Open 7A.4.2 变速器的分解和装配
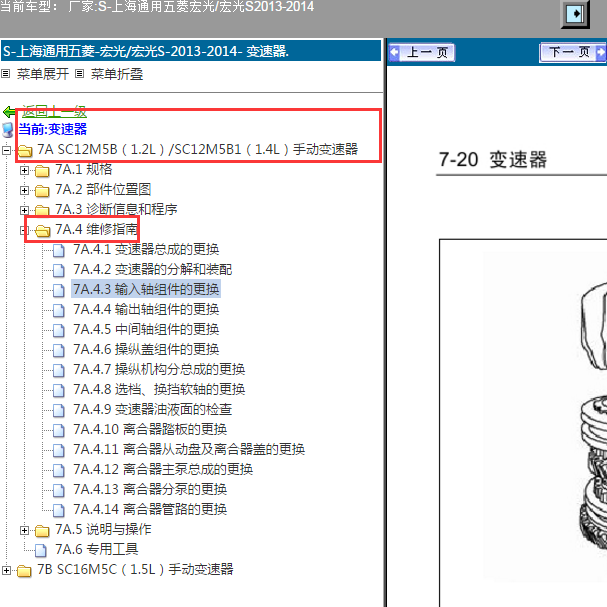This screenshot has width=607, height=607. click(153, 269)
